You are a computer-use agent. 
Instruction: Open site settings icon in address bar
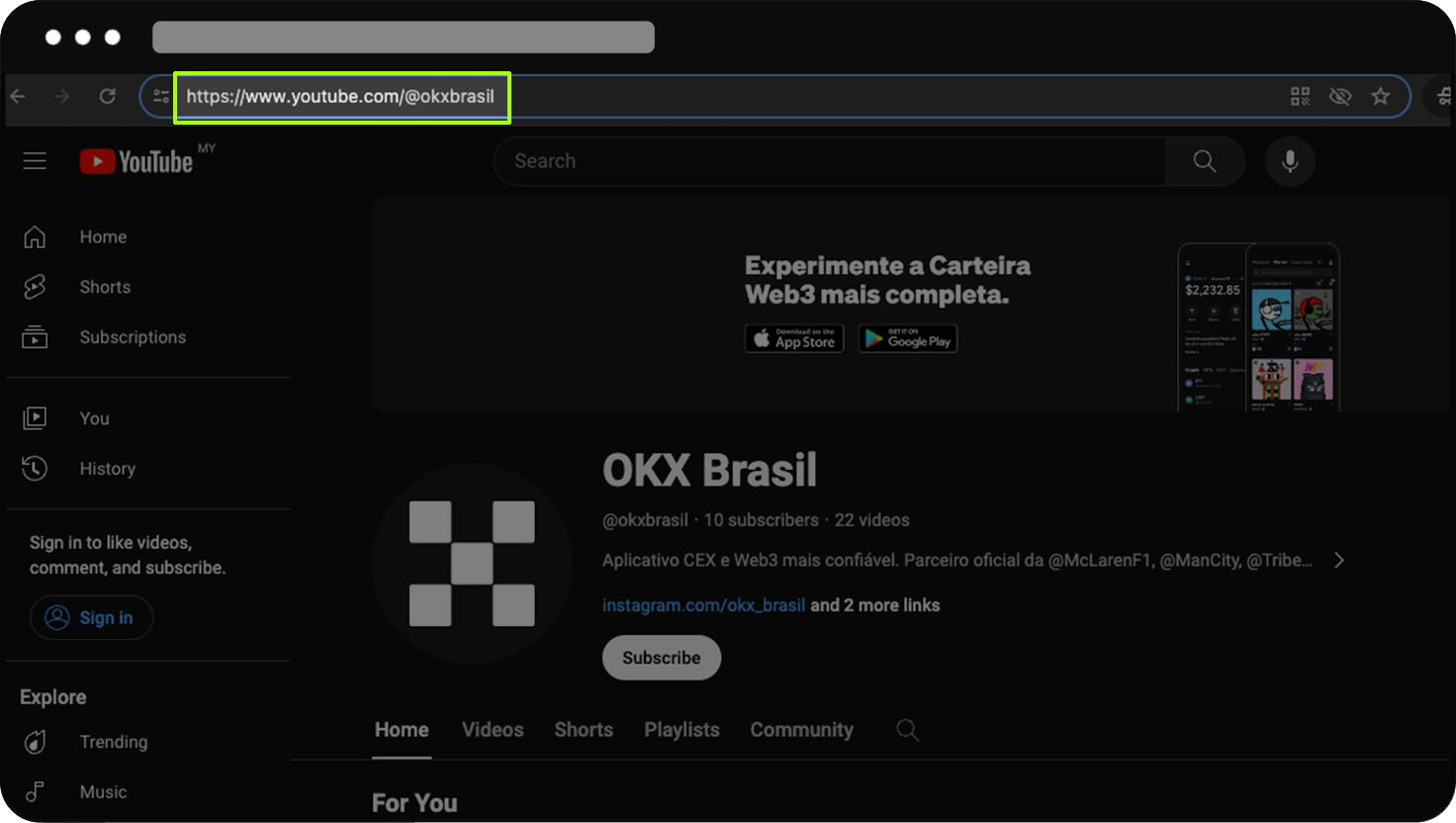pos(160,96)
